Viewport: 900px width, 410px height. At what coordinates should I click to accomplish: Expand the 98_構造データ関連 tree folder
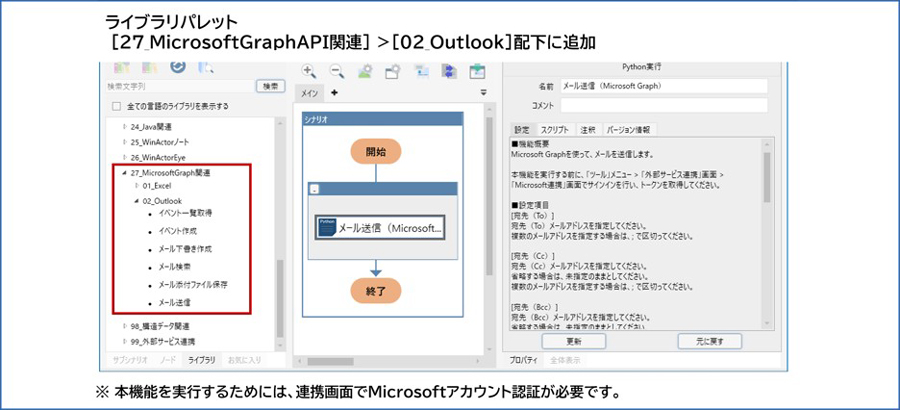125,326
